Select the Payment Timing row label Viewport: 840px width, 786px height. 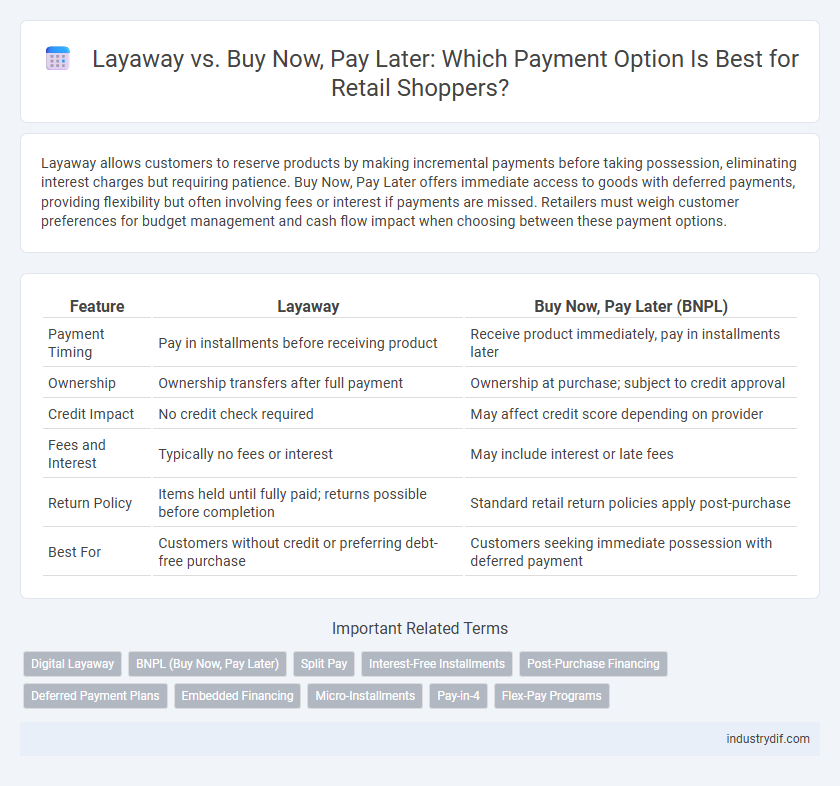click(76, 343)
